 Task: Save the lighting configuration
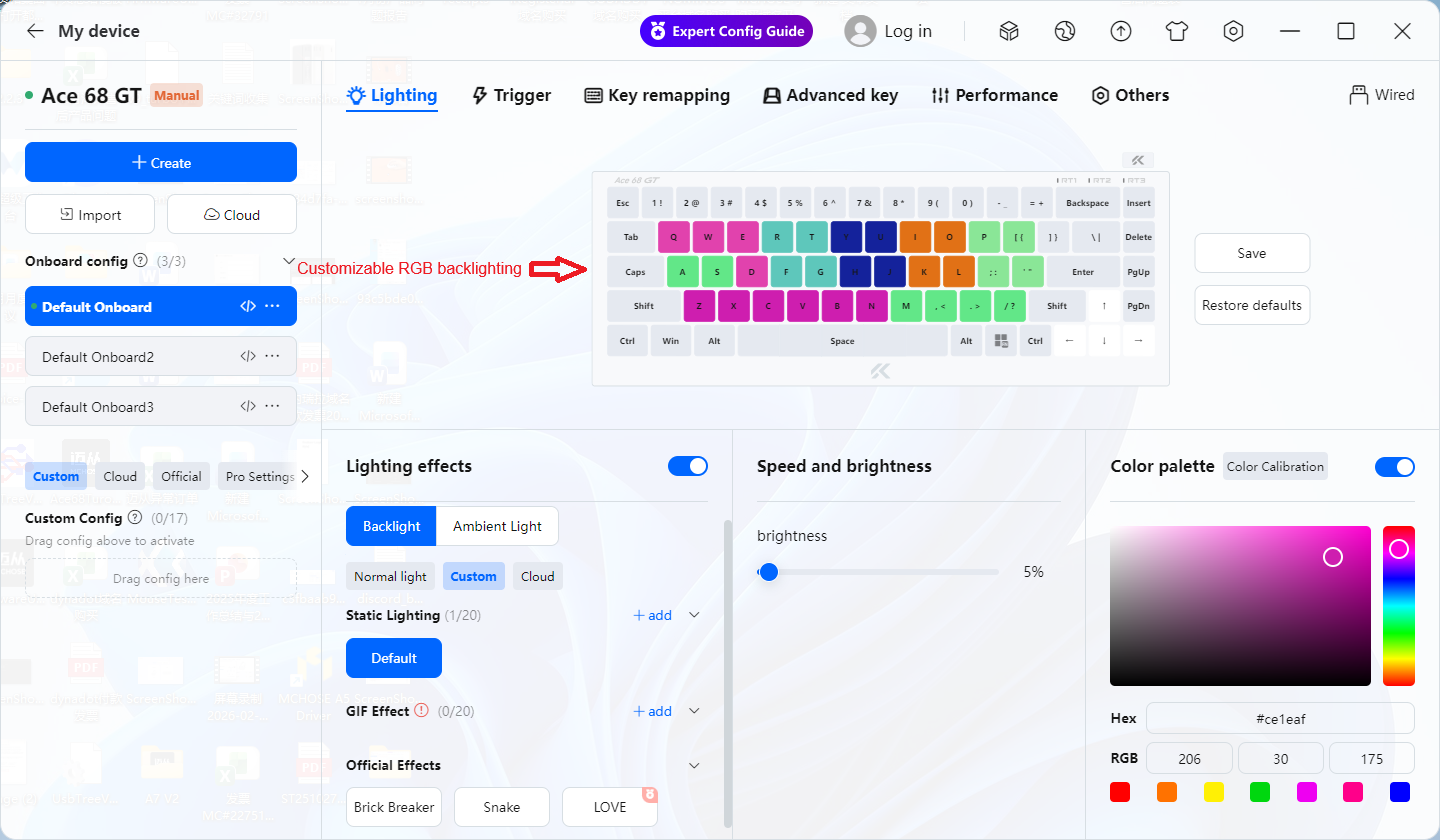click(1252, 253)
